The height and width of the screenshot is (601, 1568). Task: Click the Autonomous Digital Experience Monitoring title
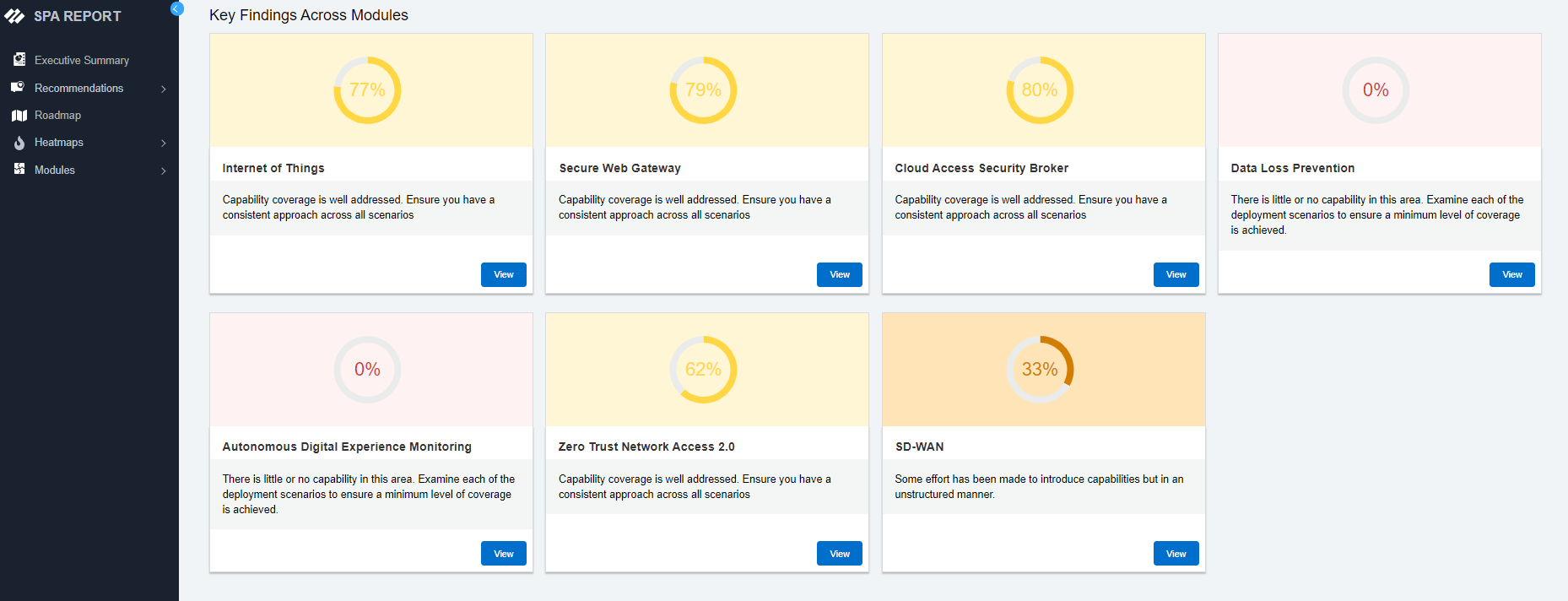coord(347,447)
